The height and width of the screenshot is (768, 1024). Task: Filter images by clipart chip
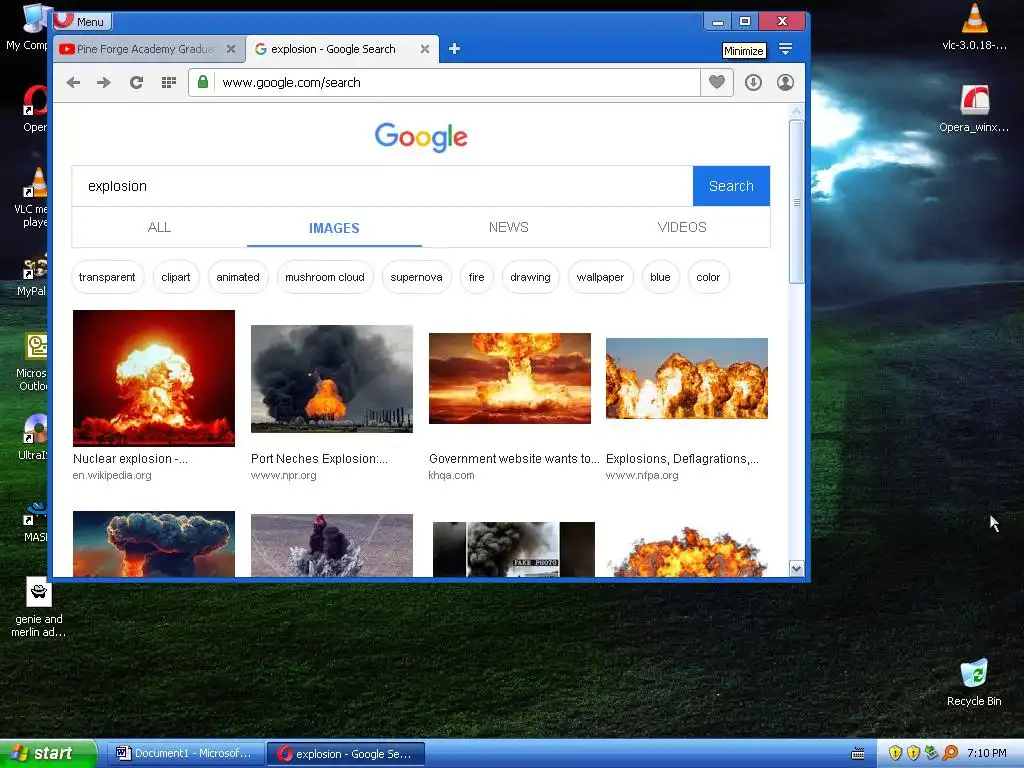pyautogui.click(x=176, y=277)
